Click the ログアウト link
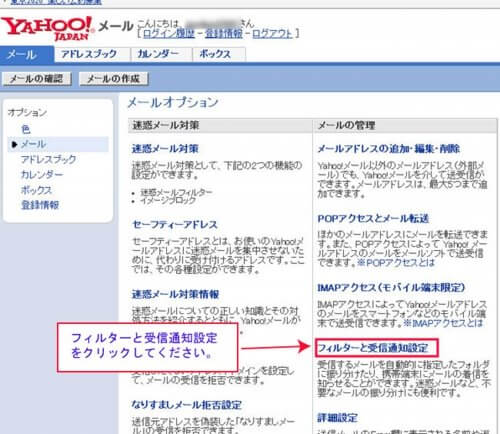 (x=272, y=33)
